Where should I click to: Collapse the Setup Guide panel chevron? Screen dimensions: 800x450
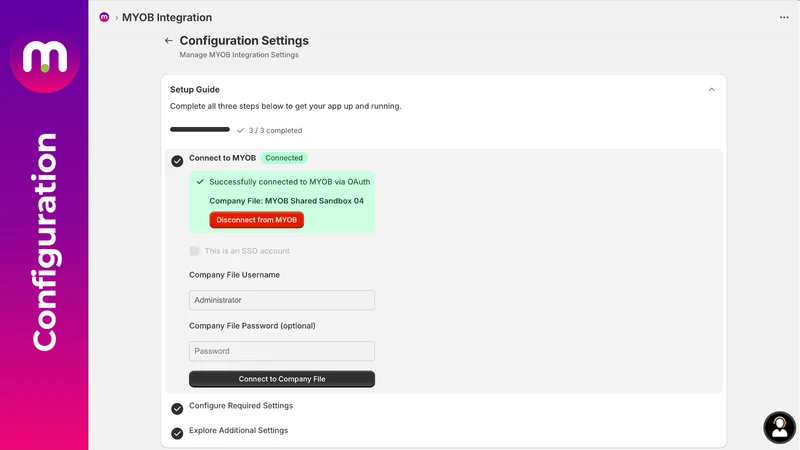[711, 90]
